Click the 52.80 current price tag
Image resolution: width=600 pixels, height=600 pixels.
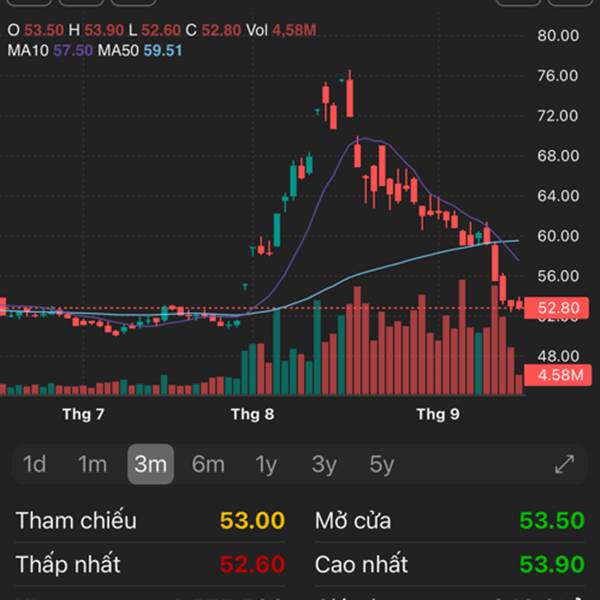coord(556,308)
